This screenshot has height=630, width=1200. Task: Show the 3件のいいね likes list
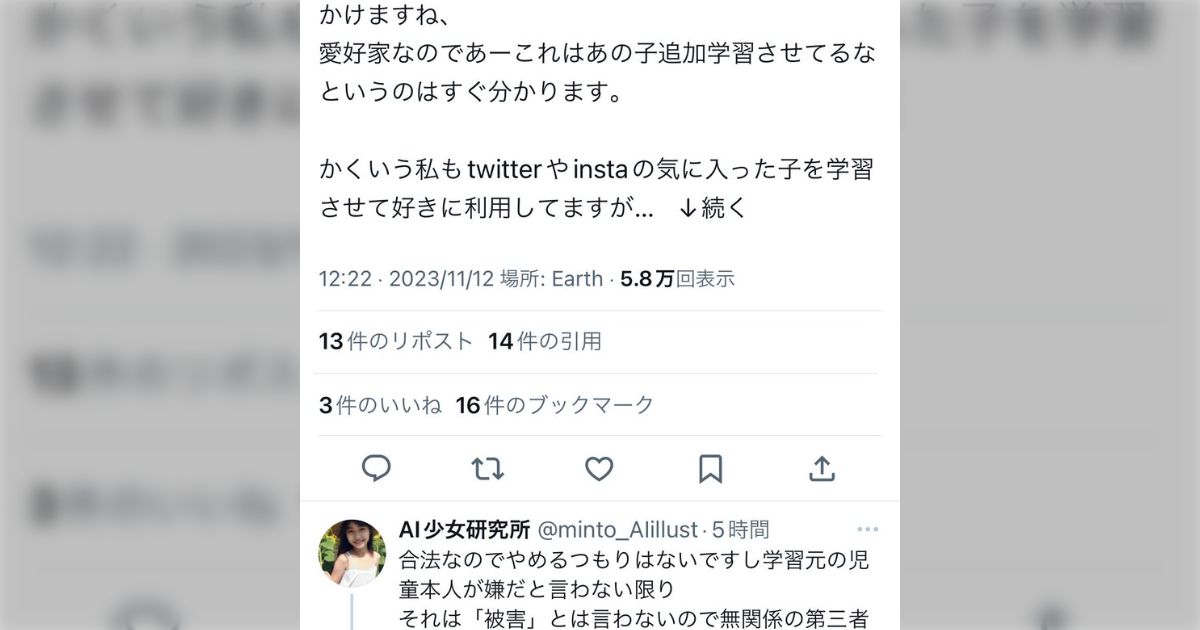(380, 405)
